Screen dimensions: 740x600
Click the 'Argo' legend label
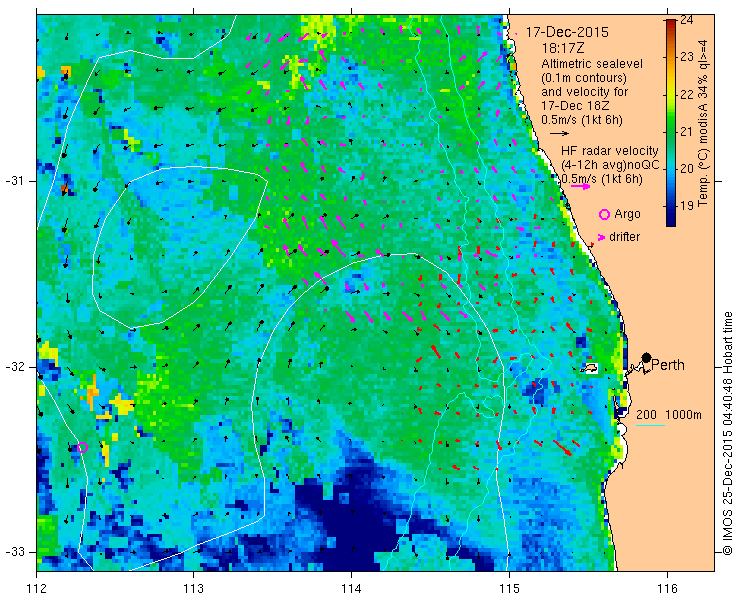click(x=627, y=214)
